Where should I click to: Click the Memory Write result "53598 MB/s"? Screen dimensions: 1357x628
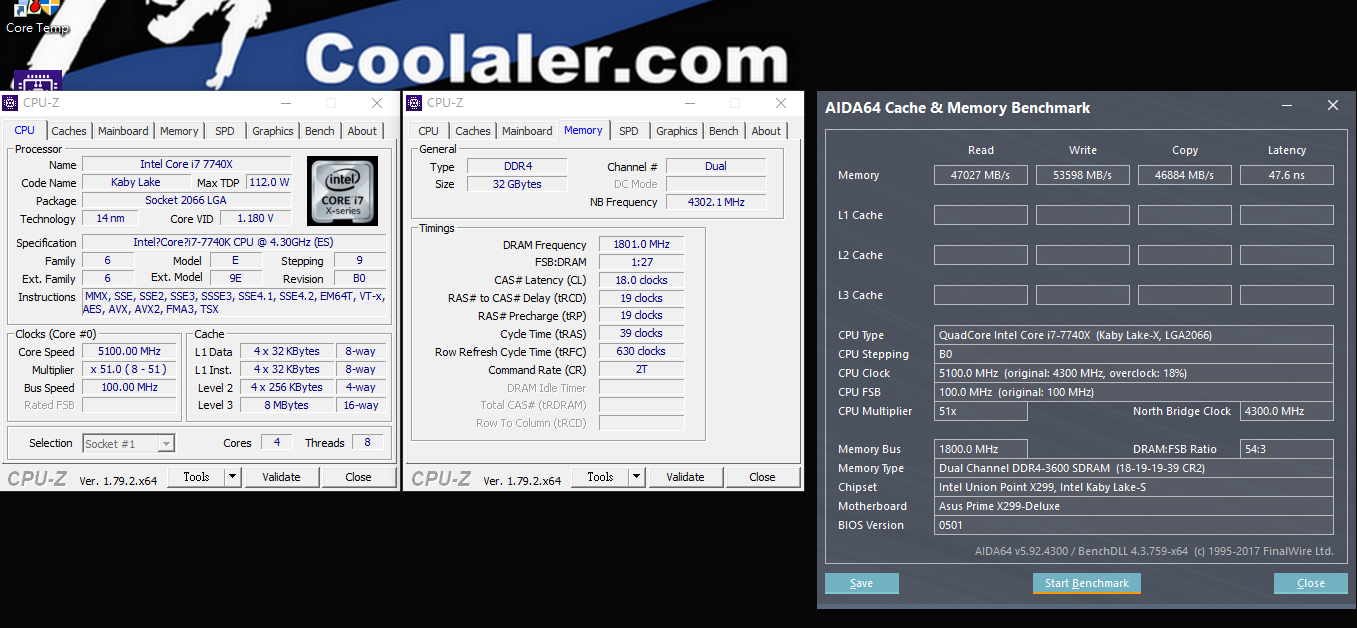tap(1083, 175)
